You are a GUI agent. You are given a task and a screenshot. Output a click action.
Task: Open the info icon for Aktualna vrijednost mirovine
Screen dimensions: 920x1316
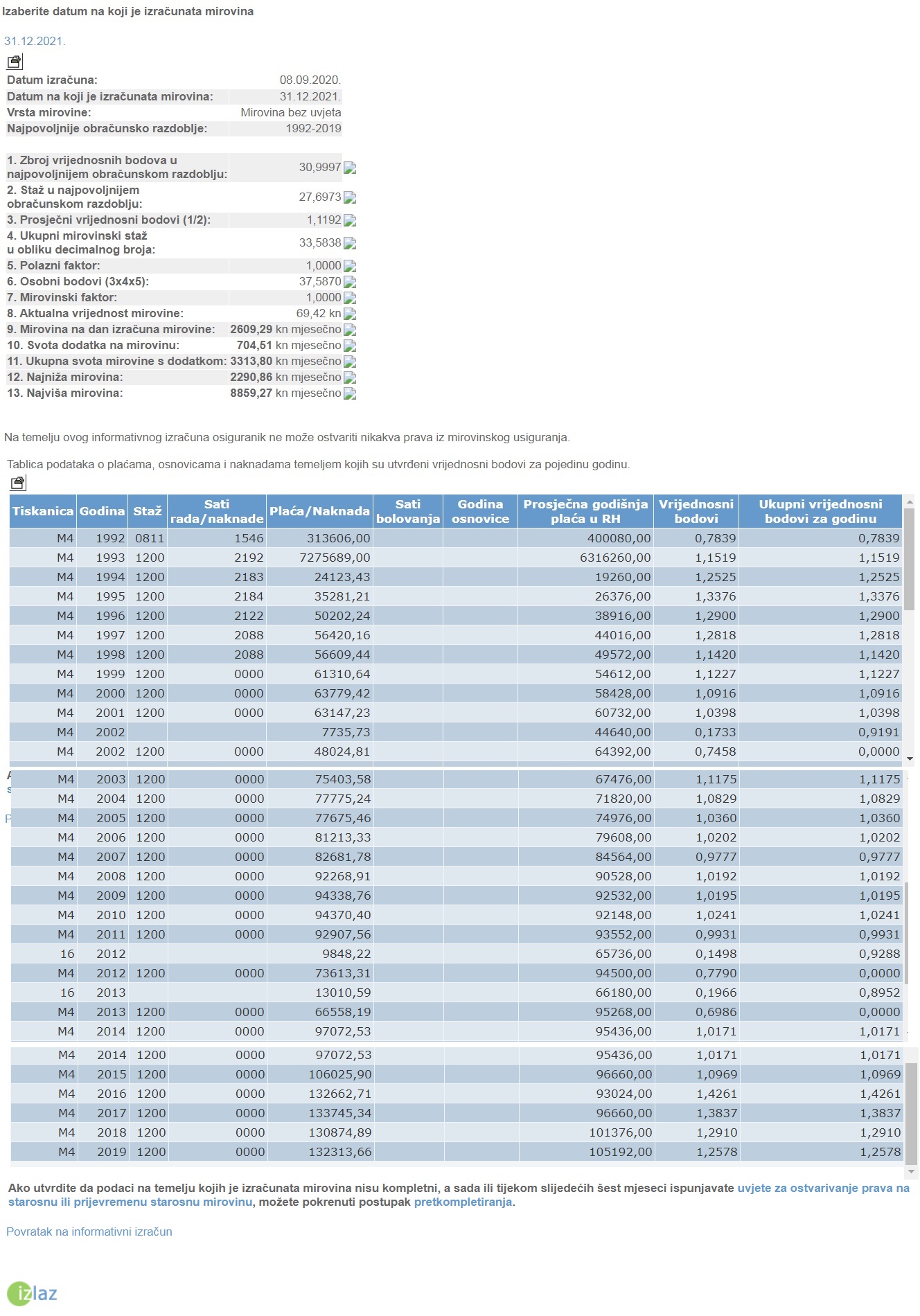pyautogui.click(x=350, y=314)
